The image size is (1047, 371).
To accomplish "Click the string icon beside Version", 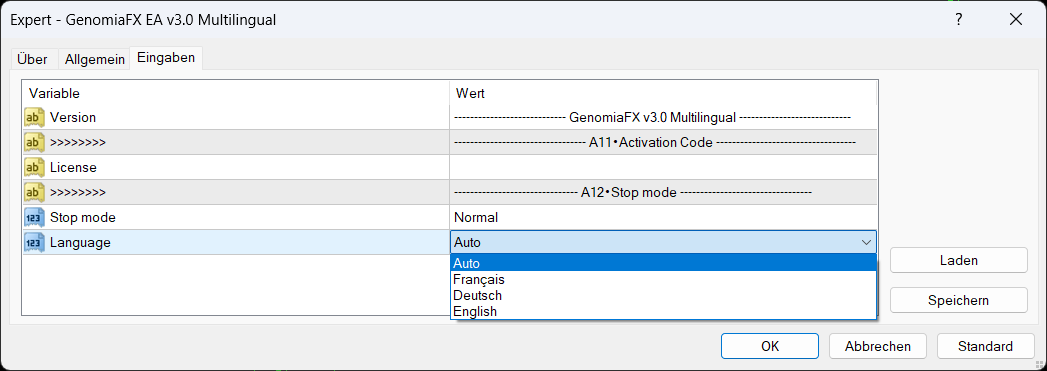I will [34, 117].
